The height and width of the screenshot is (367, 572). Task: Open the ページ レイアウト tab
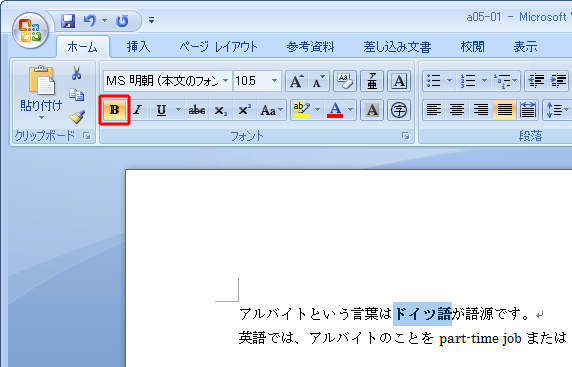pos(219,47)
